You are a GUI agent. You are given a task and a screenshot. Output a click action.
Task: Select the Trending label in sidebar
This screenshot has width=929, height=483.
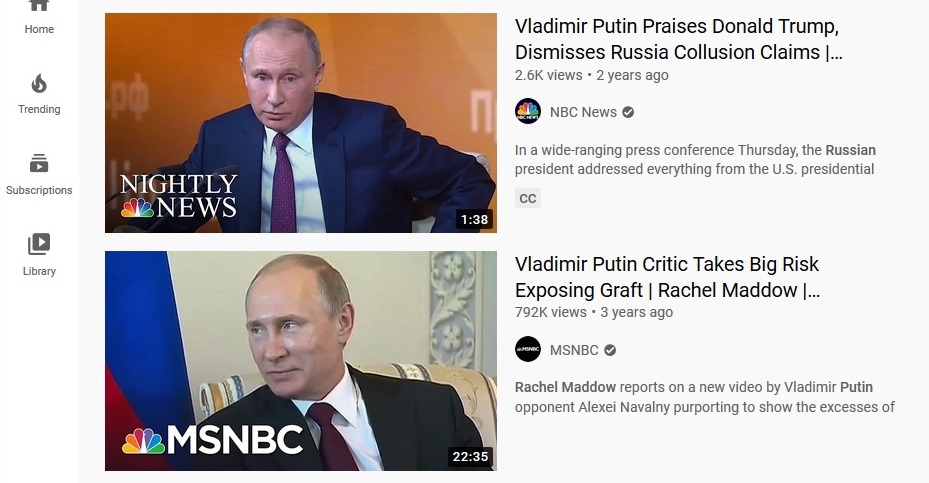coord(39,109)
